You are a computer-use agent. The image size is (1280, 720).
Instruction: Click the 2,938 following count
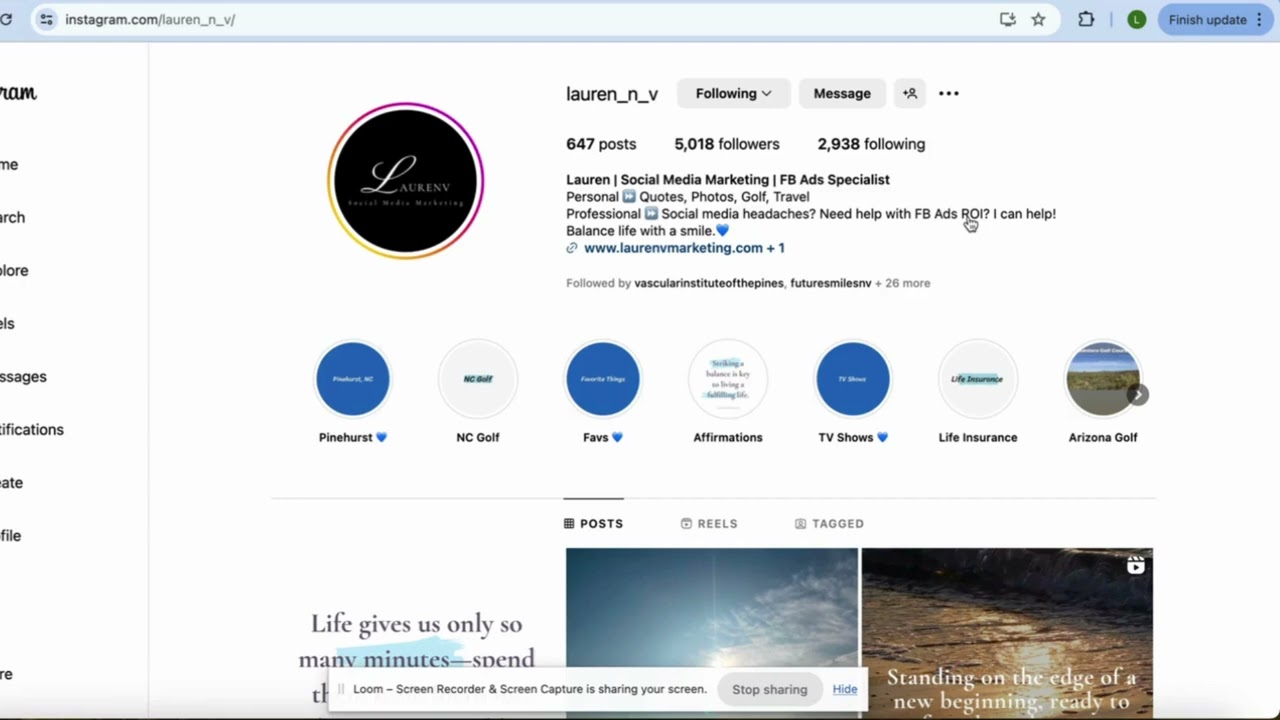(x=871, y=144)
